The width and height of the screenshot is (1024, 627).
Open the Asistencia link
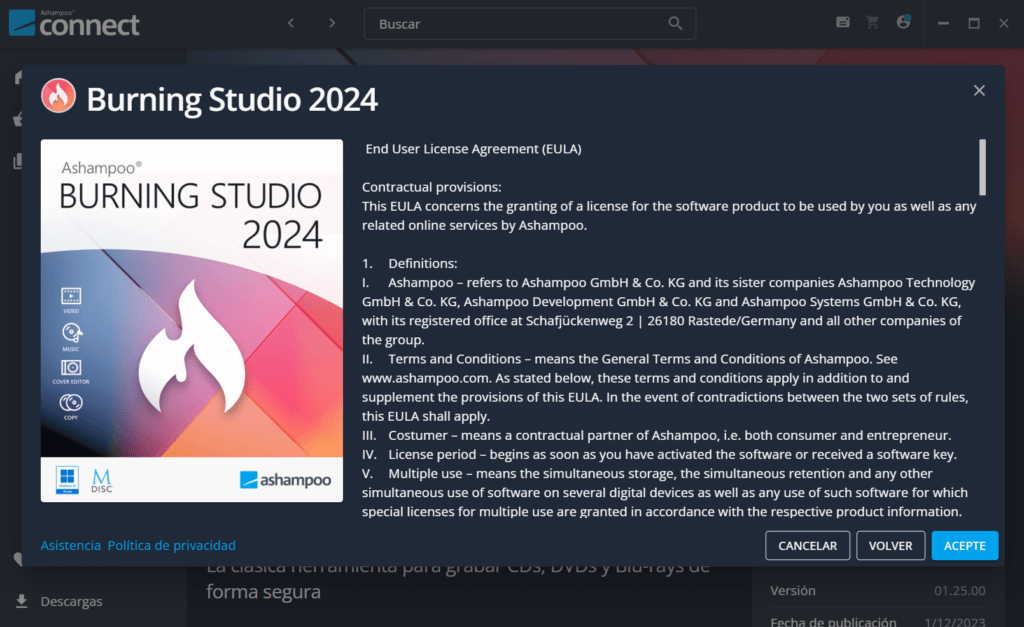(71, 545)
